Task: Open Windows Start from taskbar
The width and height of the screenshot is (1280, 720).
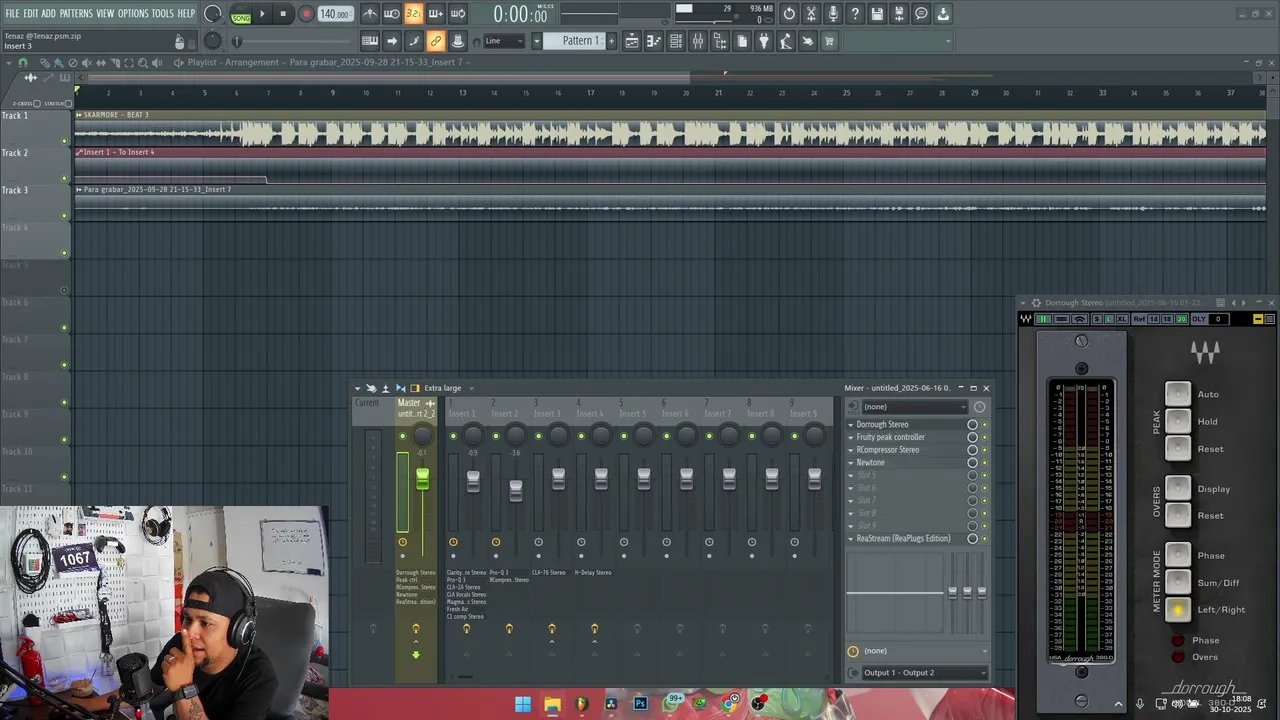Action: pos(523,704)
